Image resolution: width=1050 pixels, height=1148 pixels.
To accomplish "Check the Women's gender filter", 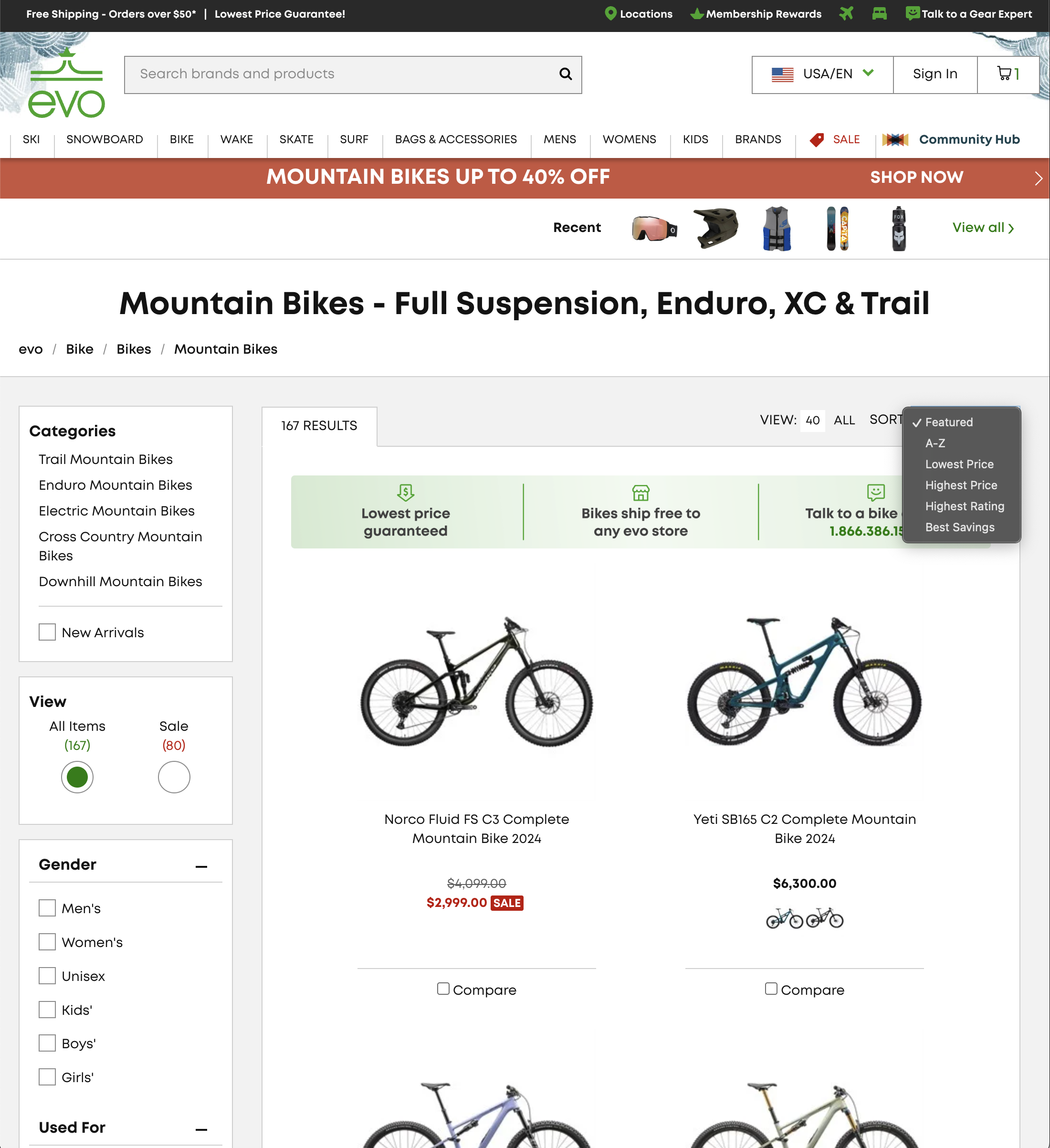I will click(47, 942).
